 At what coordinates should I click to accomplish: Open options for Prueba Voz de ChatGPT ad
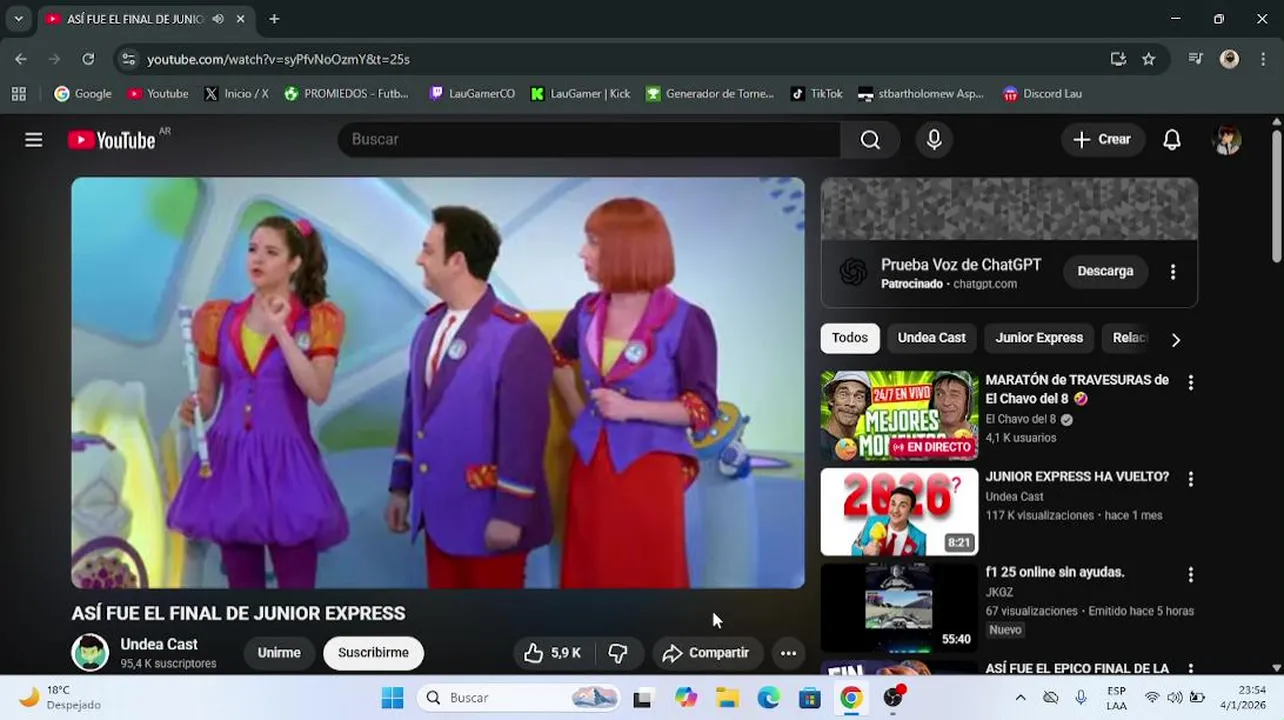coord(1173,272)
